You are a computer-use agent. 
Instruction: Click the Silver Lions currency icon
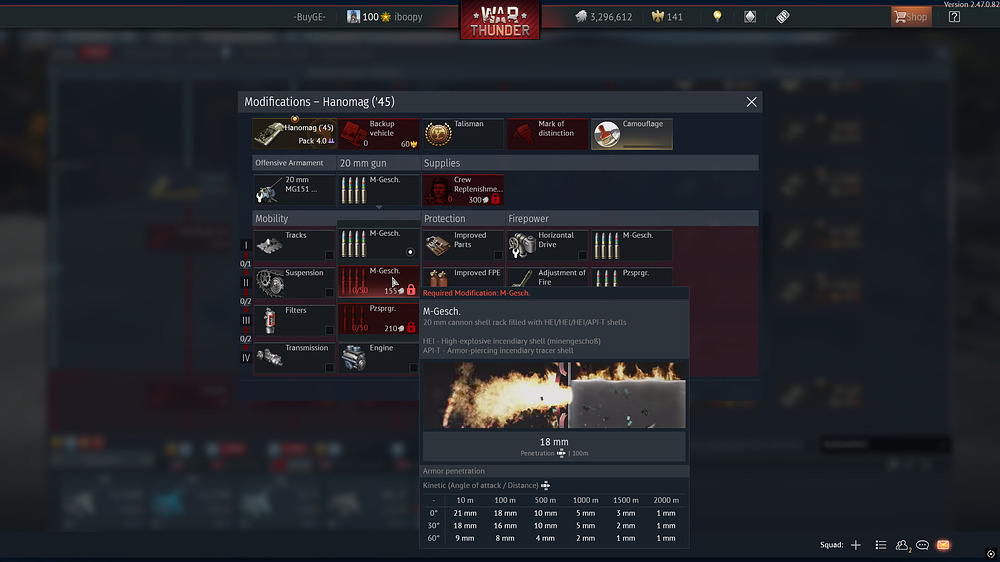(580, 17)
